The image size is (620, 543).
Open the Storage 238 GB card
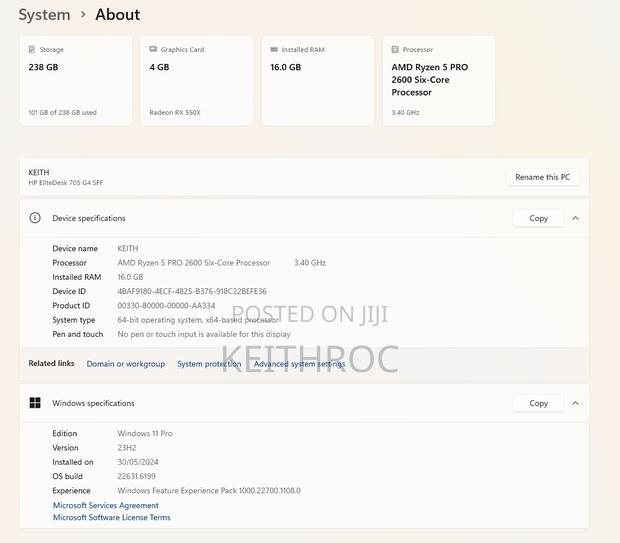(76, 81)
